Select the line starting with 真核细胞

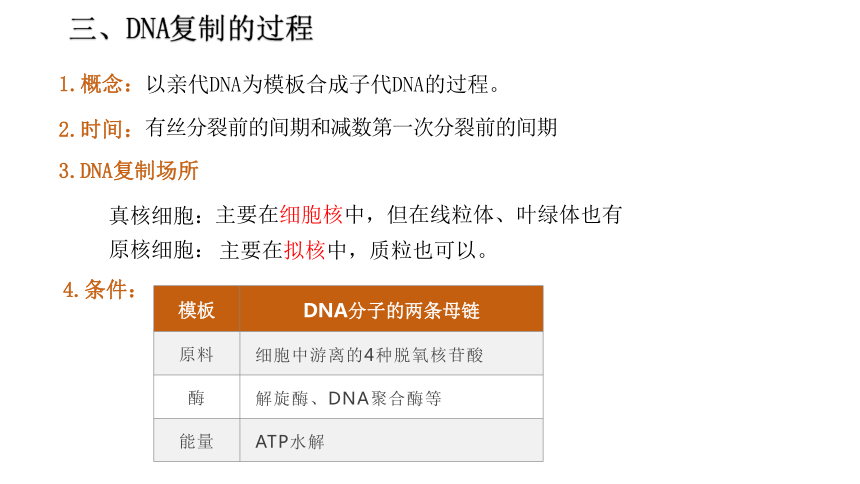(365, 215)
